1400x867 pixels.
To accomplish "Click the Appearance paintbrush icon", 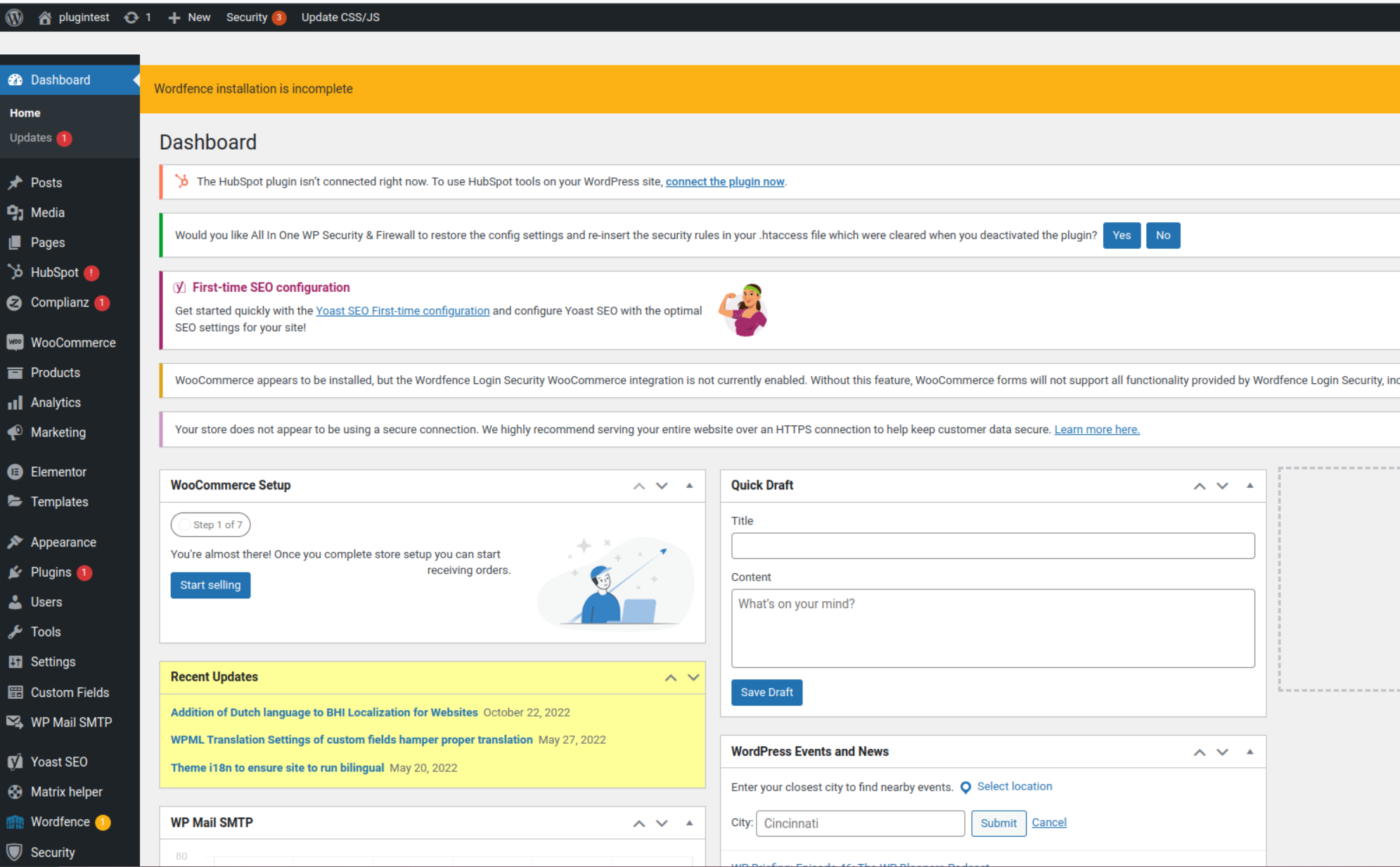I will [15, 542].
